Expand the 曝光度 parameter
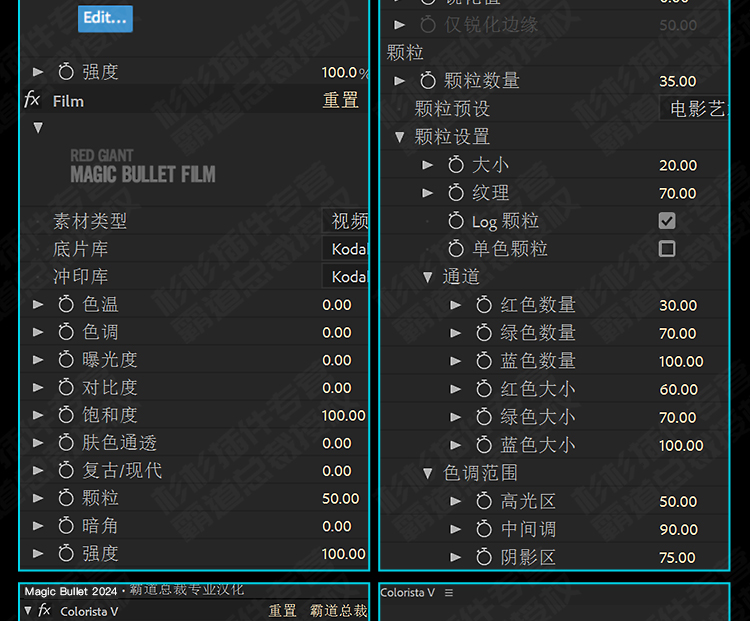Screen dimensions: 750x621 click(38, 360)
